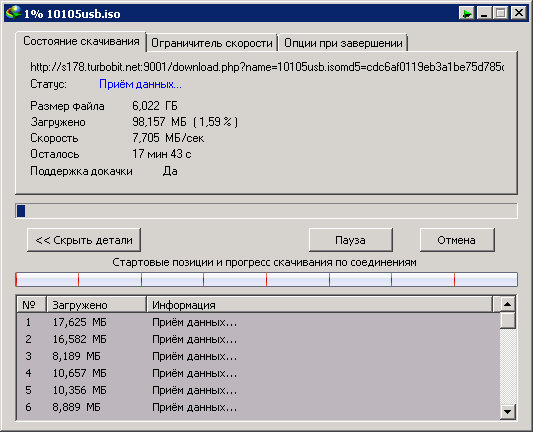533x432 pixels.
Task: Click the Осталось label
Action: (55, 154)
